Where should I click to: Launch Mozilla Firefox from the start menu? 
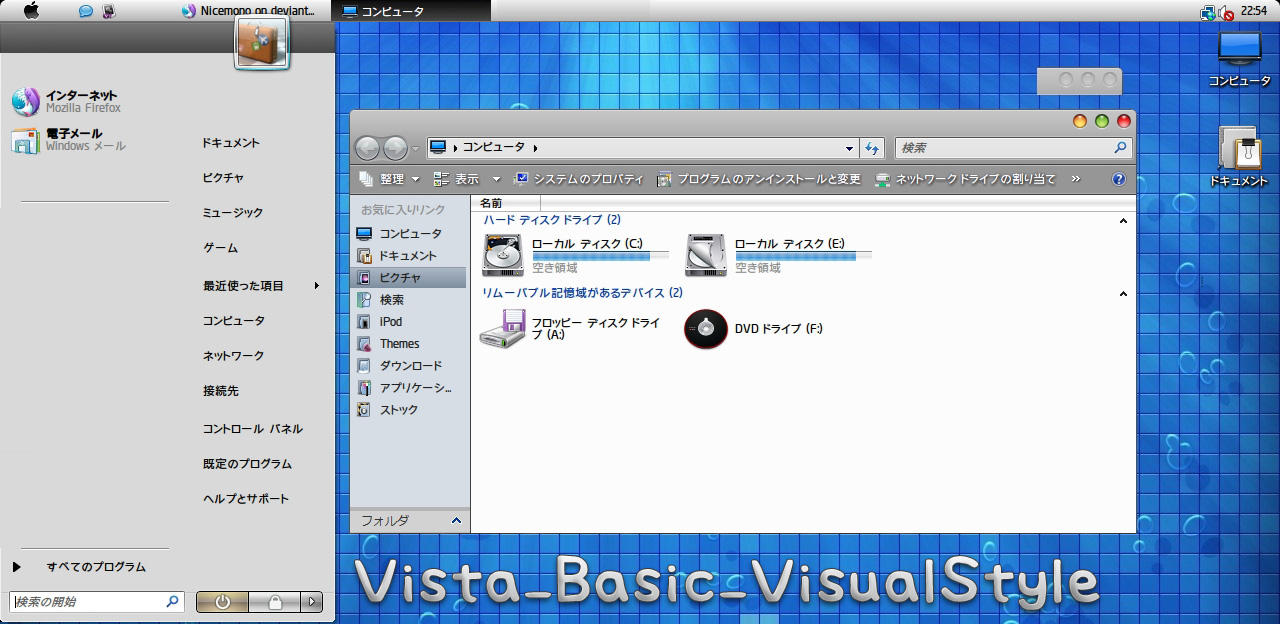(x=85, y=101)
